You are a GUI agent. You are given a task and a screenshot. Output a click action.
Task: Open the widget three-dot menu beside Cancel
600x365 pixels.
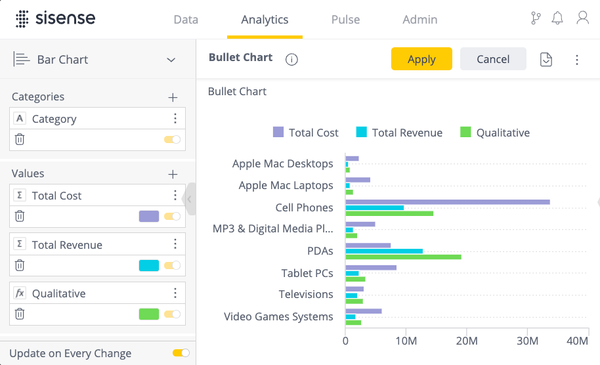click(577, 60)
